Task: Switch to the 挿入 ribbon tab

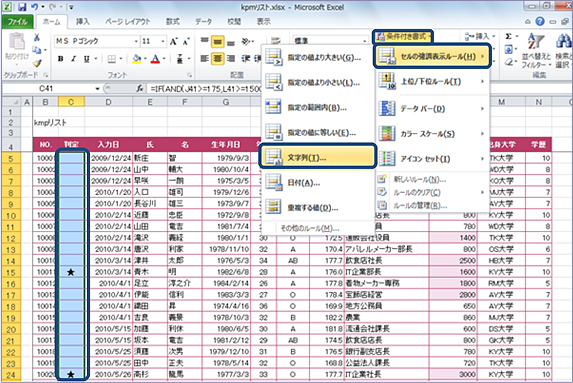Action: coord(83,22)
